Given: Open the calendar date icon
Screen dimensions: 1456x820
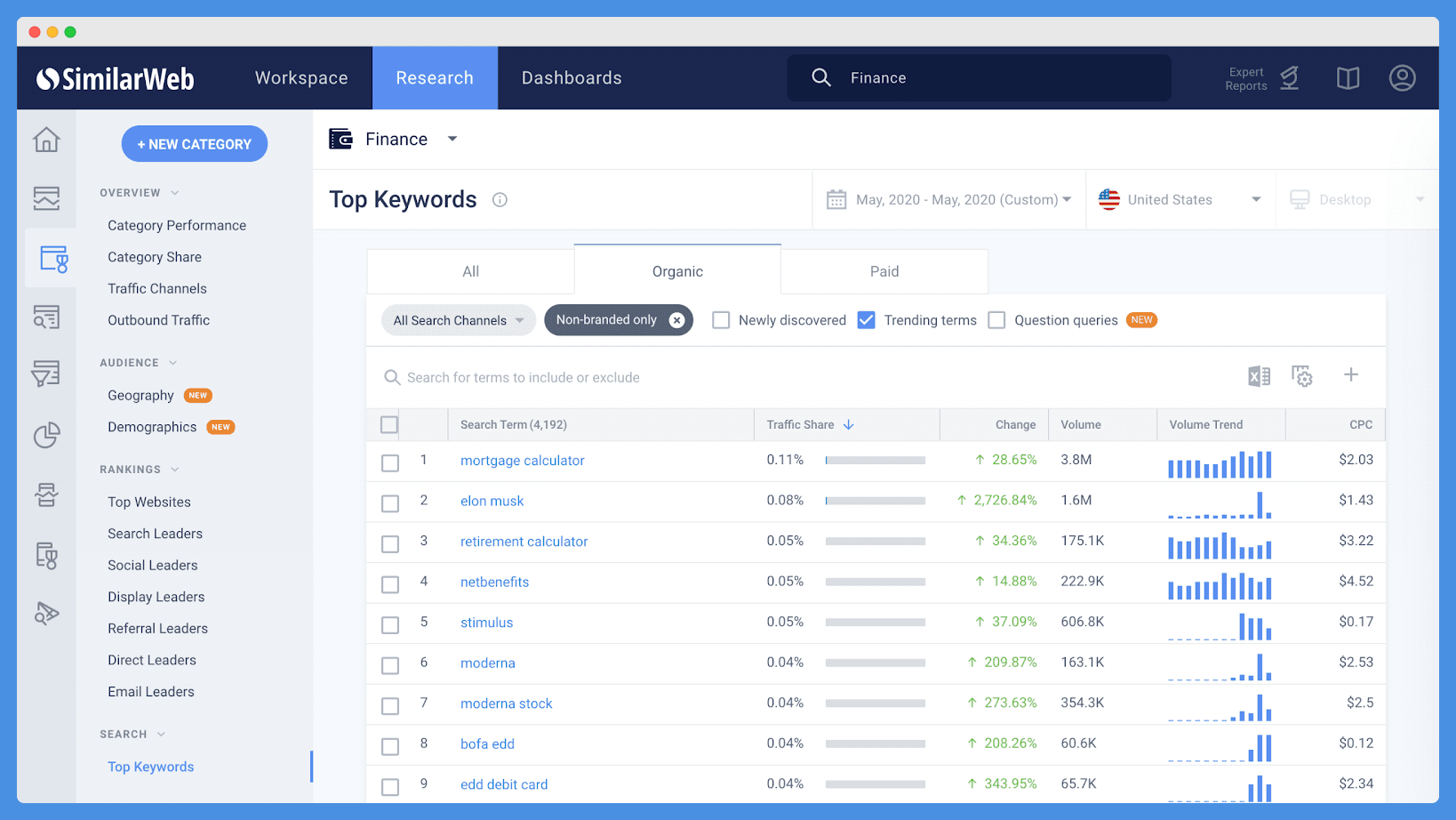Looking at the screenshot, I should point(836,199).
